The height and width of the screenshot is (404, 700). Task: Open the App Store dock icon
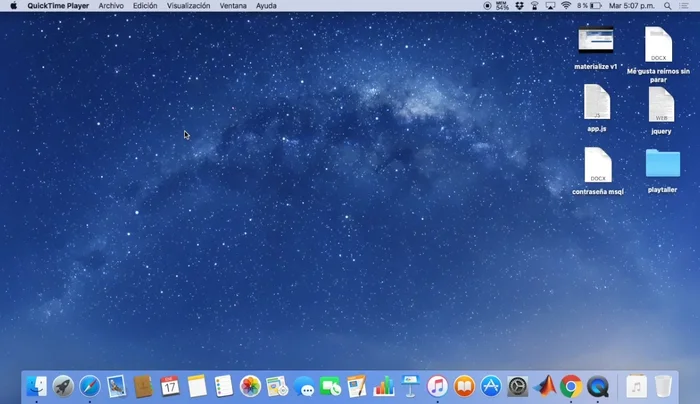[491, 386]
